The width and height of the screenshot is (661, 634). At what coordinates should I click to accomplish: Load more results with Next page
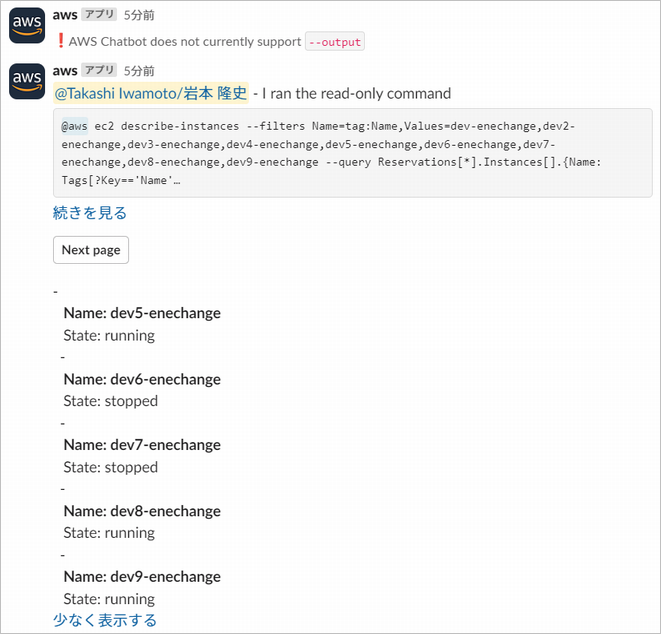(91, 250)
